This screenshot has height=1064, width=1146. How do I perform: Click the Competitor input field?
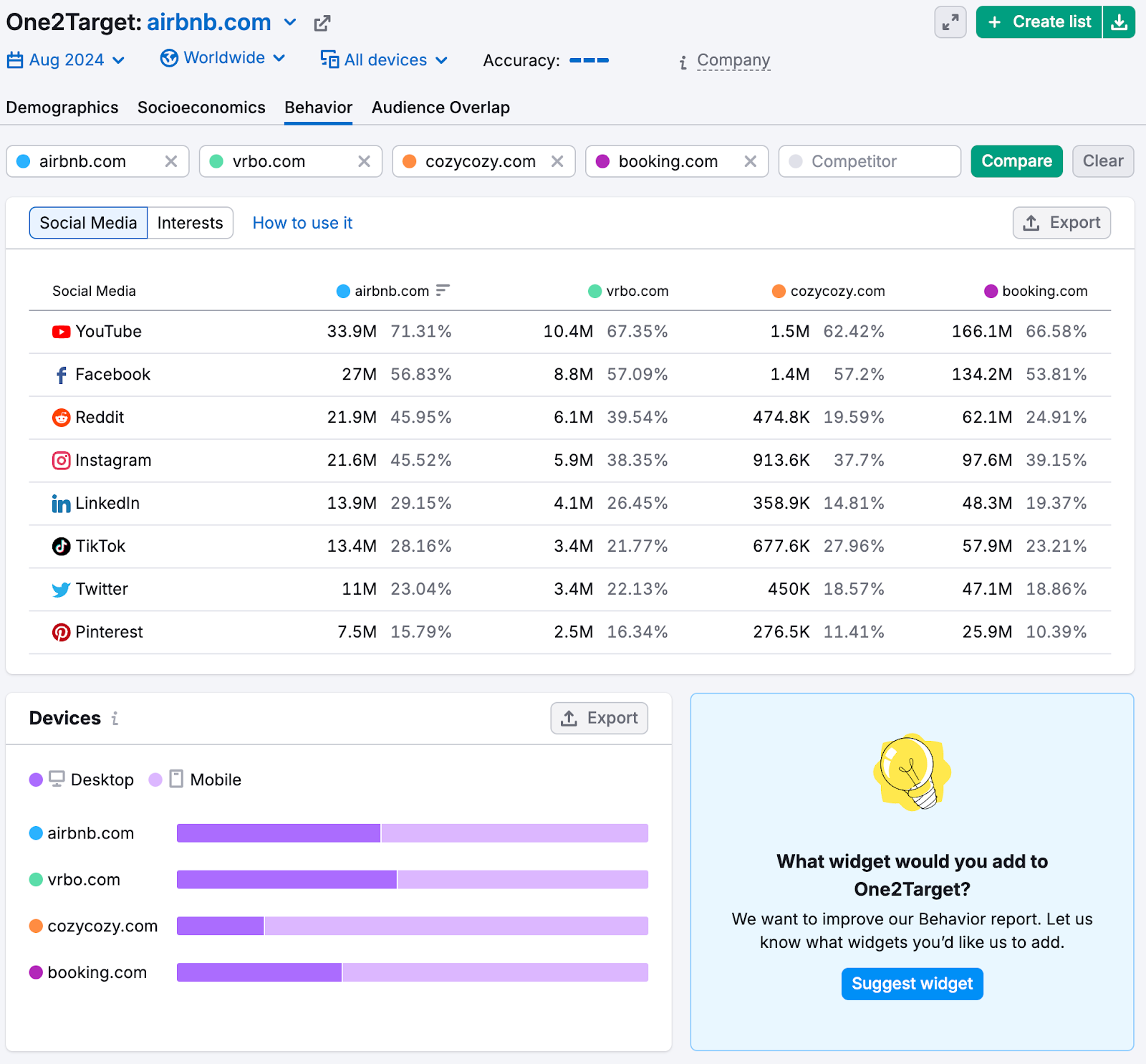pos(870,161)
